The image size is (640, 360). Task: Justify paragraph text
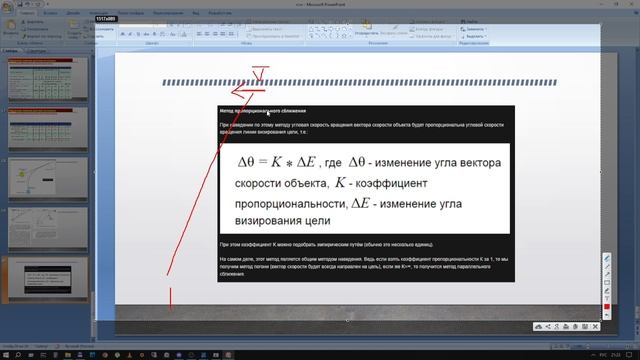tap(223, 34)
